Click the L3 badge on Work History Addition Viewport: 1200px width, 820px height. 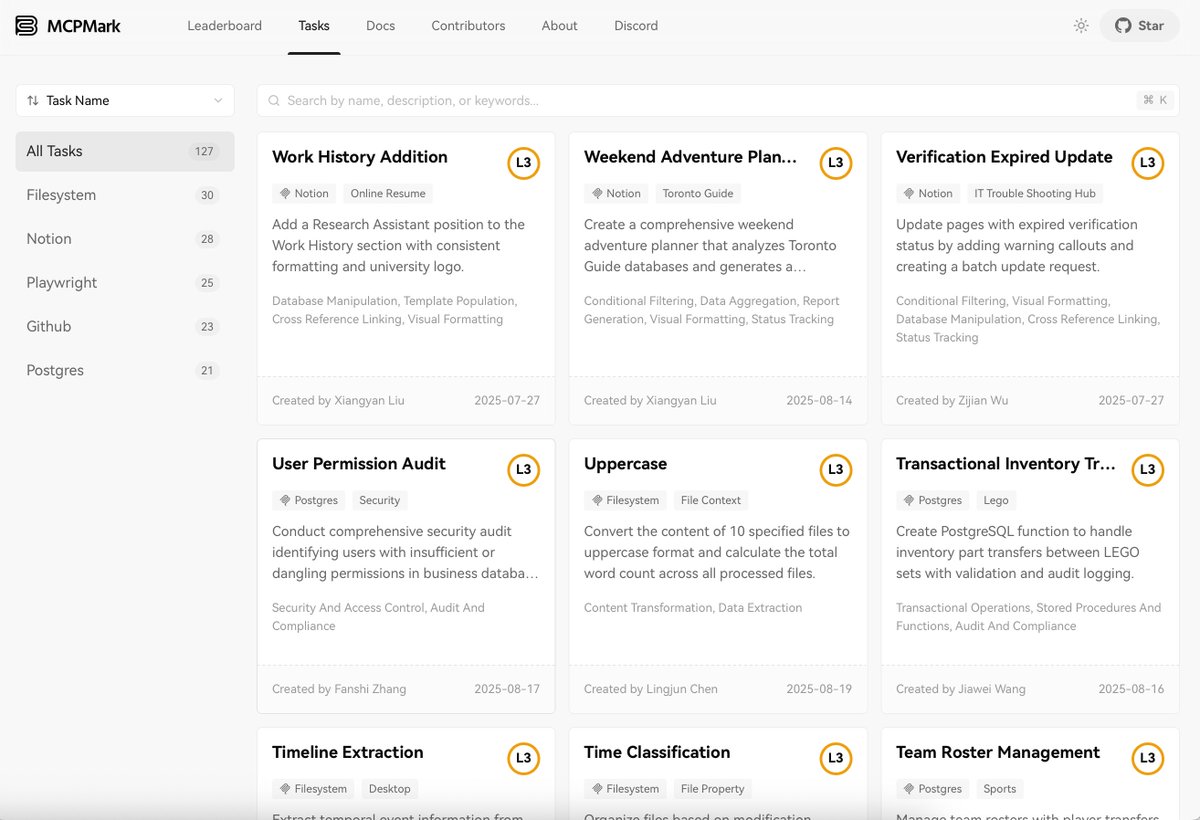[523, 163]
